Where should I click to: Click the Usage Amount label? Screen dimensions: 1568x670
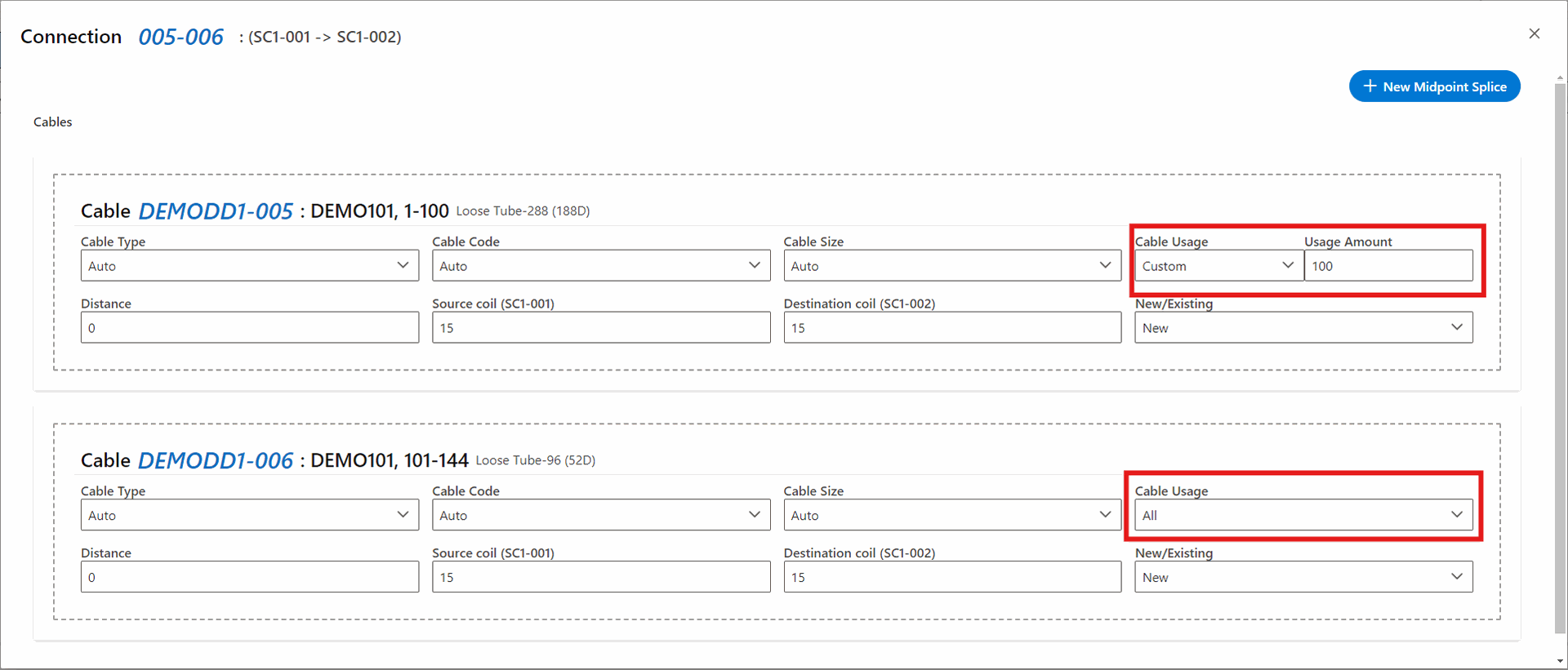point(1348,242)
